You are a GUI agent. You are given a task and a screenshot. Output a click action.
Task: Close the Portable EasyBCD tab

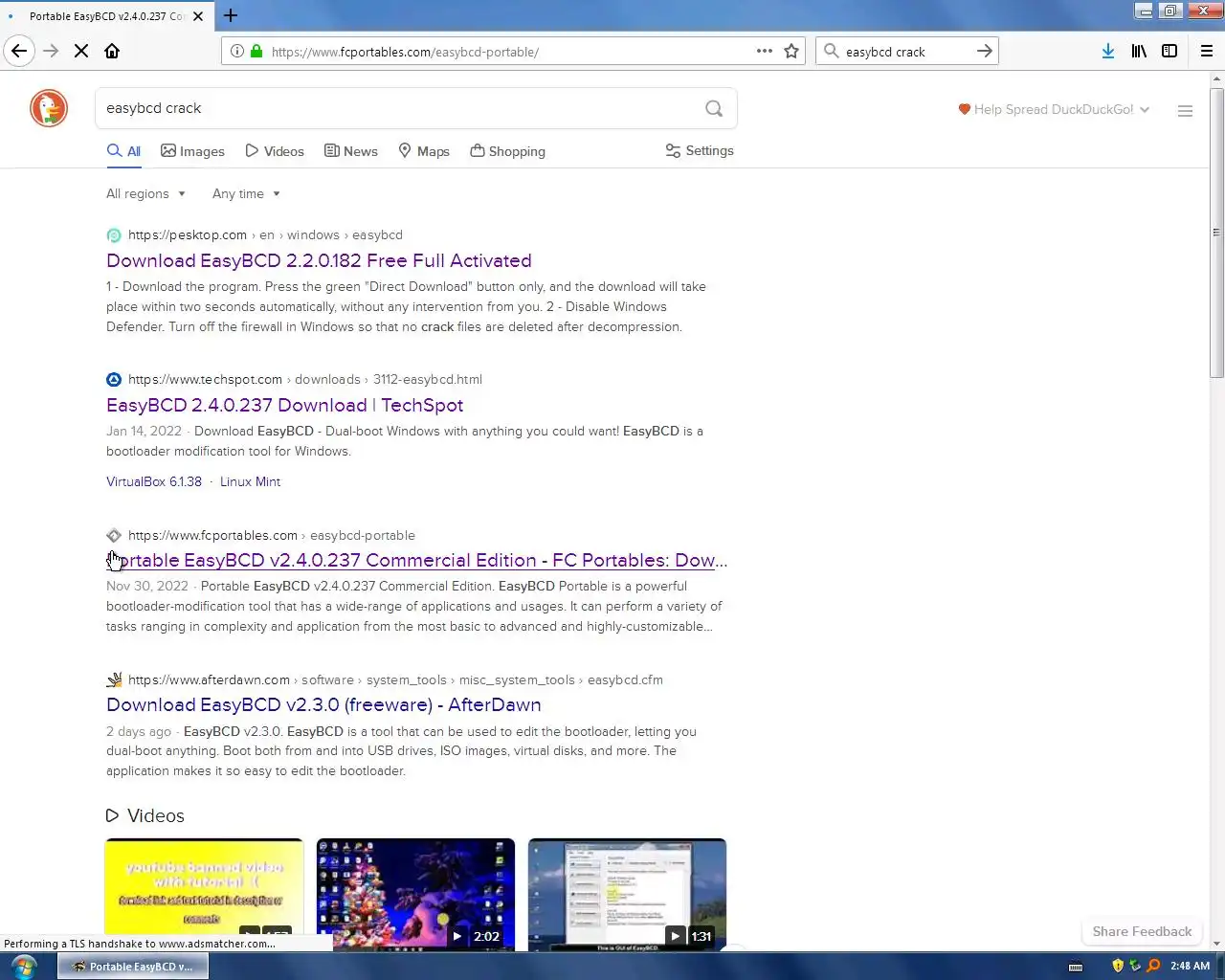198,16
